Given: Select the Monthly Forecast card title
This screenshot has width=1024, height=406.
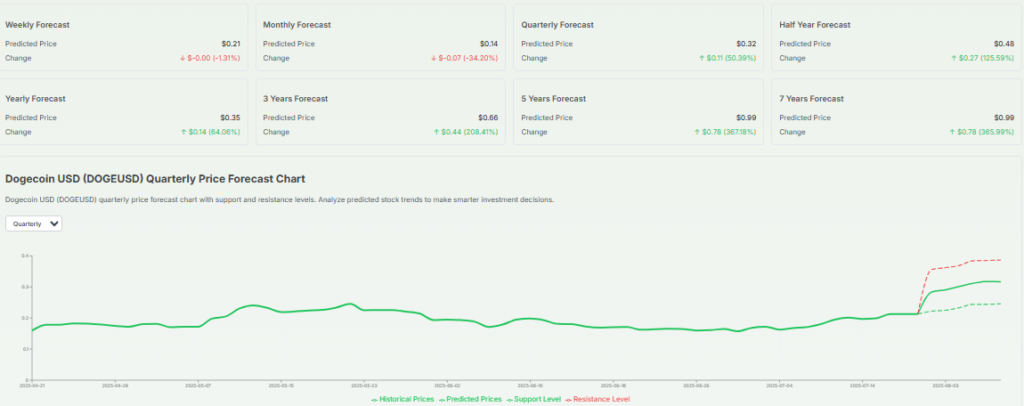Looking at the screenshot, I should (x=297, y=24).
